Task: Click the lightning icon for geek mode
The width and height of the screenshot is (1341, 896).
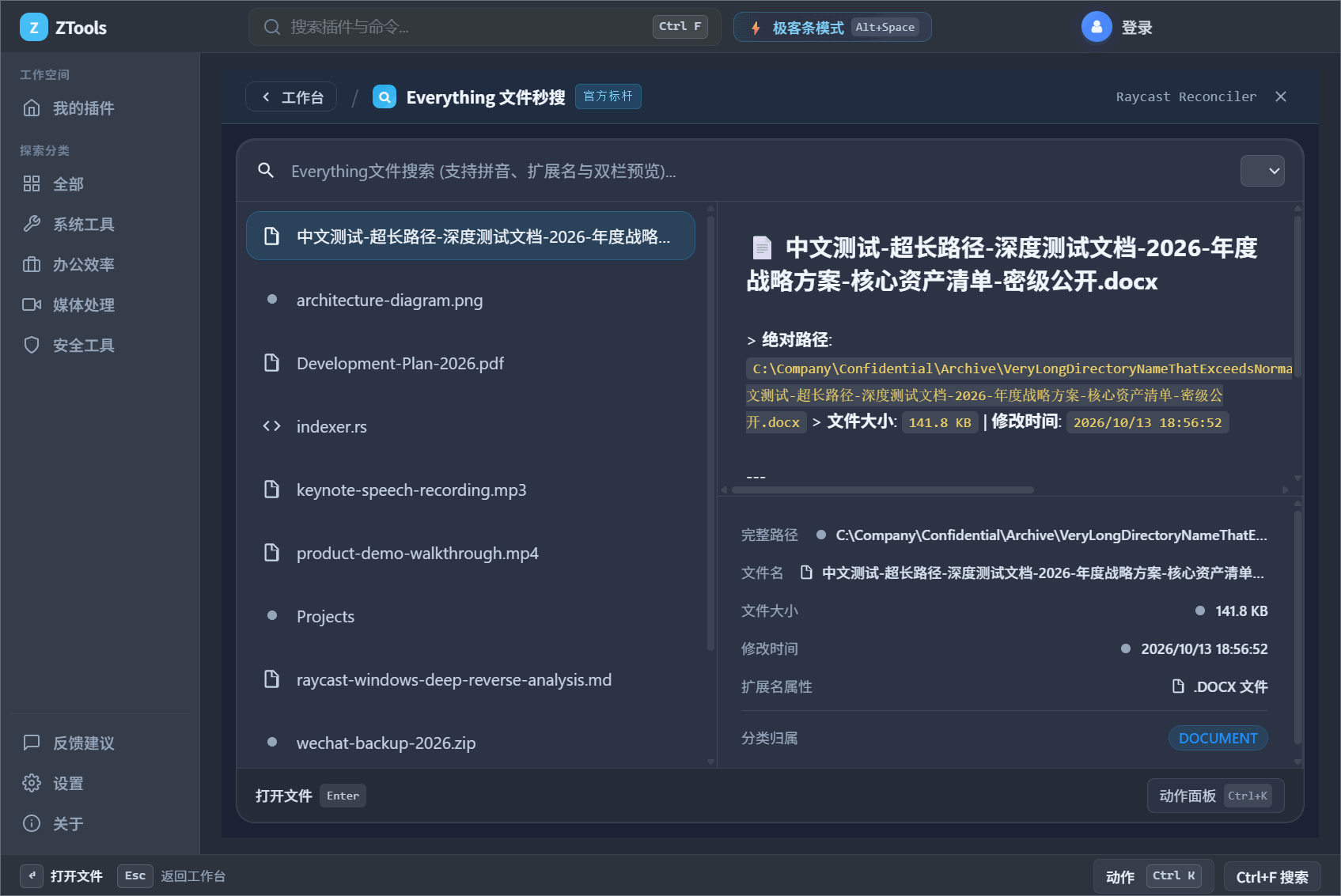Action: click(x=756, y=28)
